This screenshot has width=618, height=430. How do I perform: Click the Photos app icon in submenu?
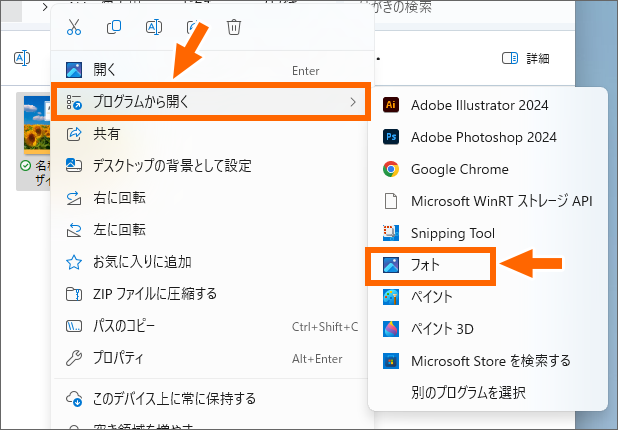[x=391, y=265]
